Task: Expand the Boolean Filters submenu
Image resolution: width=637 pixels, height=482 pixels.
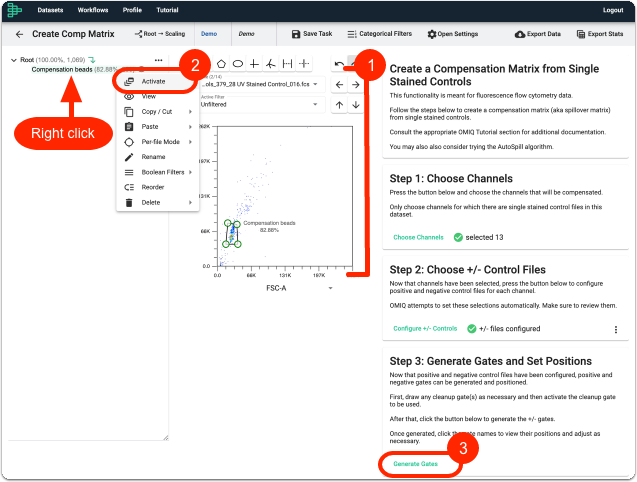Action: pyautogui.click(x=158, y=172)
